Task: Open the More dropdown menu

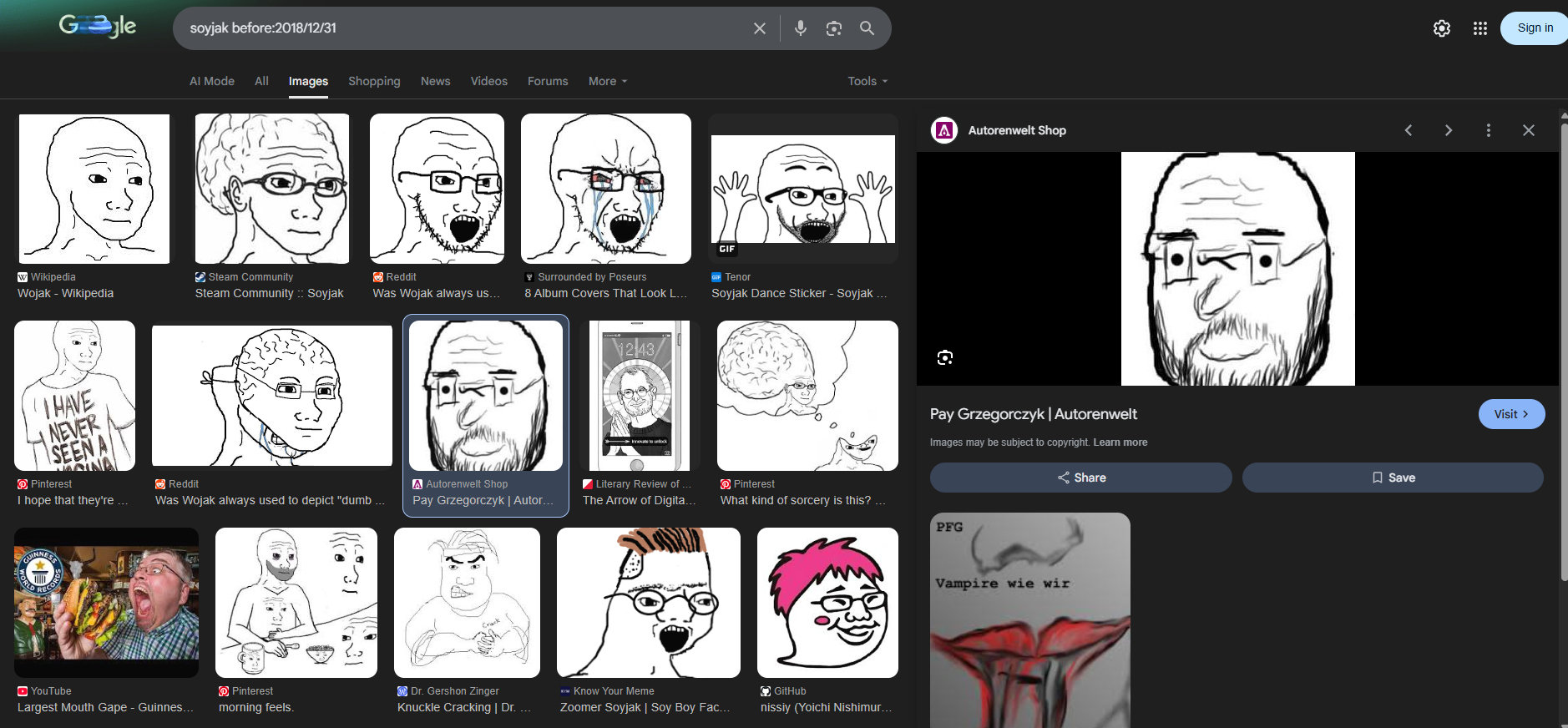Action: (608, 81)
